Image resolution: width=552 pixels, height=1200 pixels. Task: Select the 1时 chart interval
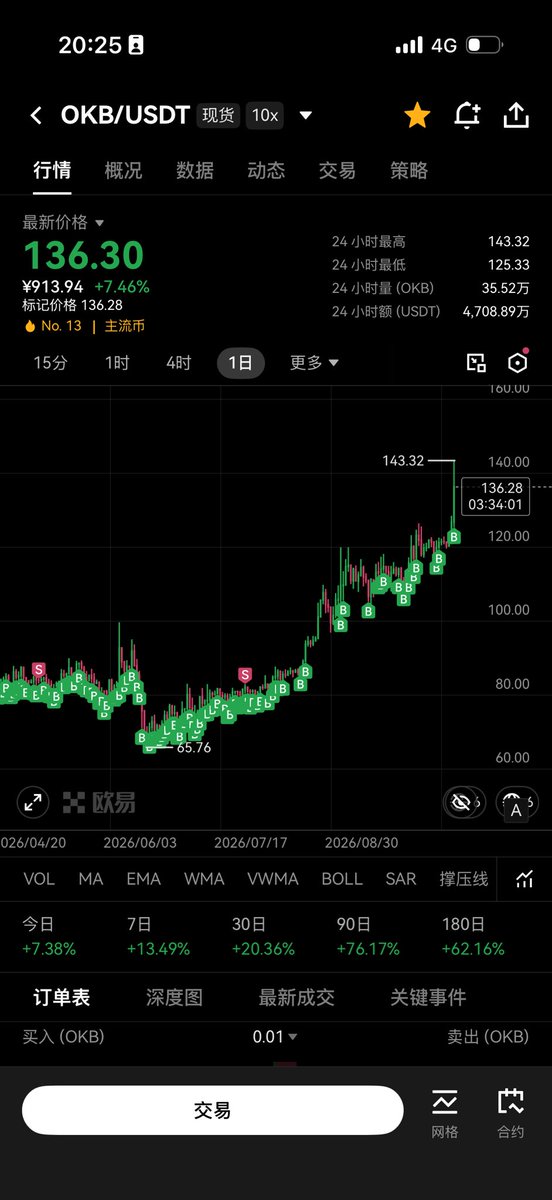(x=117, y=363)
